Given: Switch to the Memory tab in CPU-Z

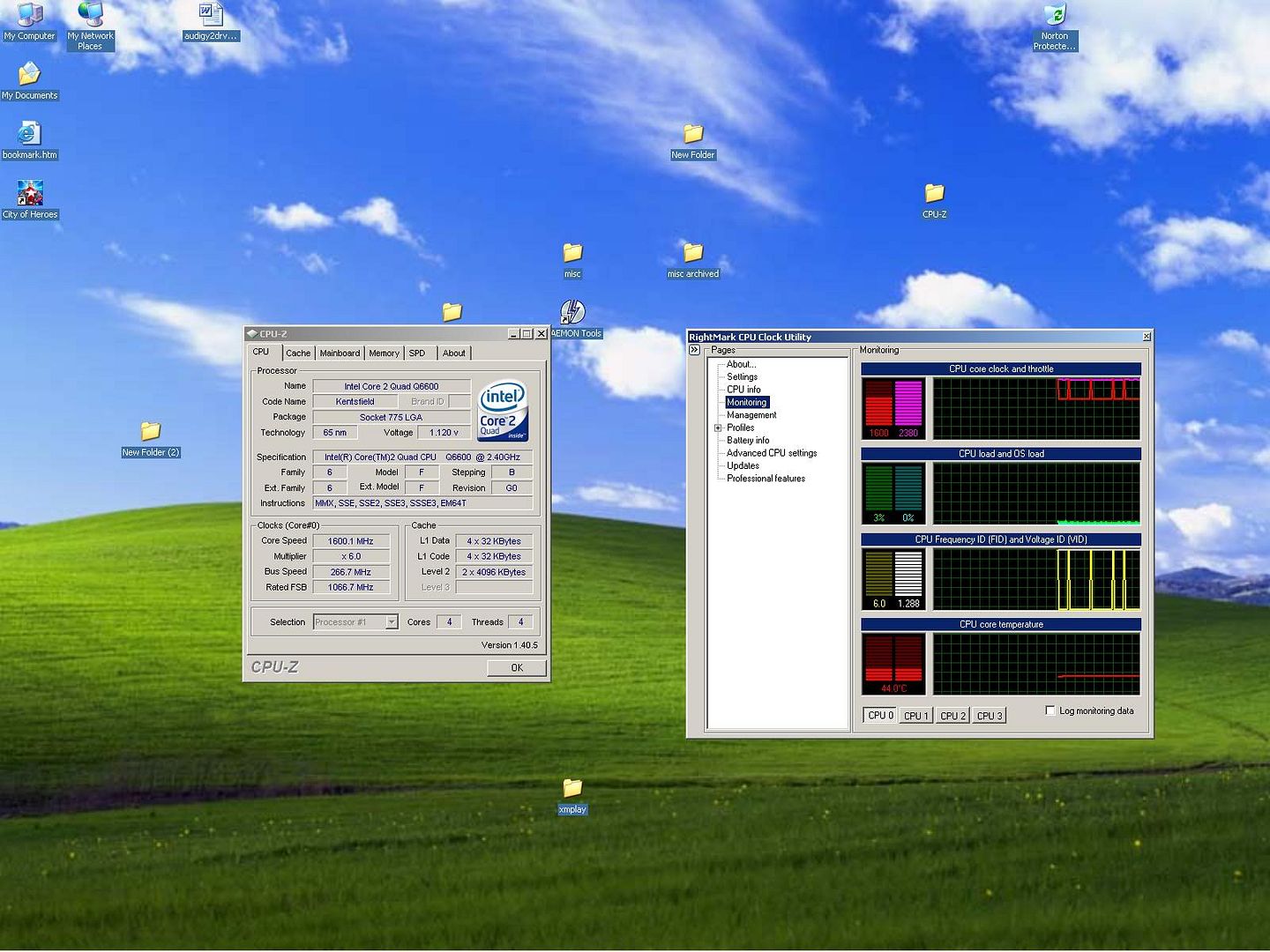Looking at the screenshot, I should [384, 353].
